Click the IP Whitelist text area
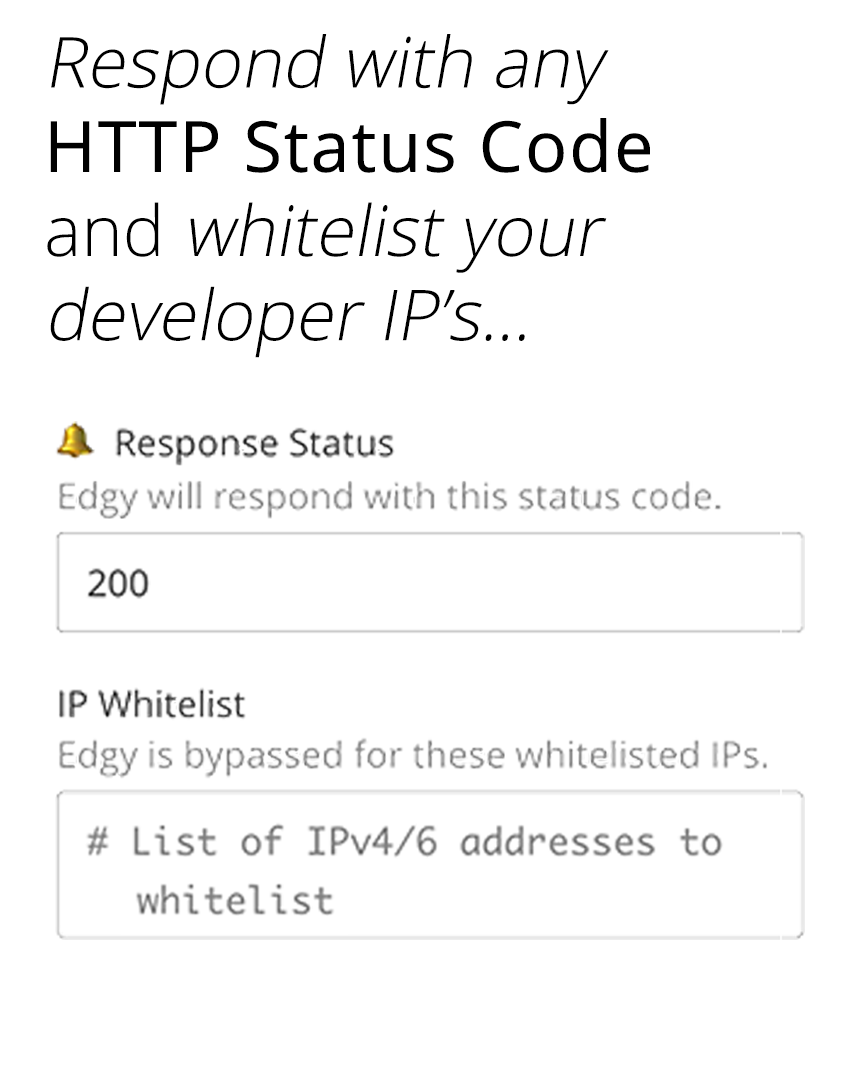This screenshot has height=1080, width=859. point(430,865)
